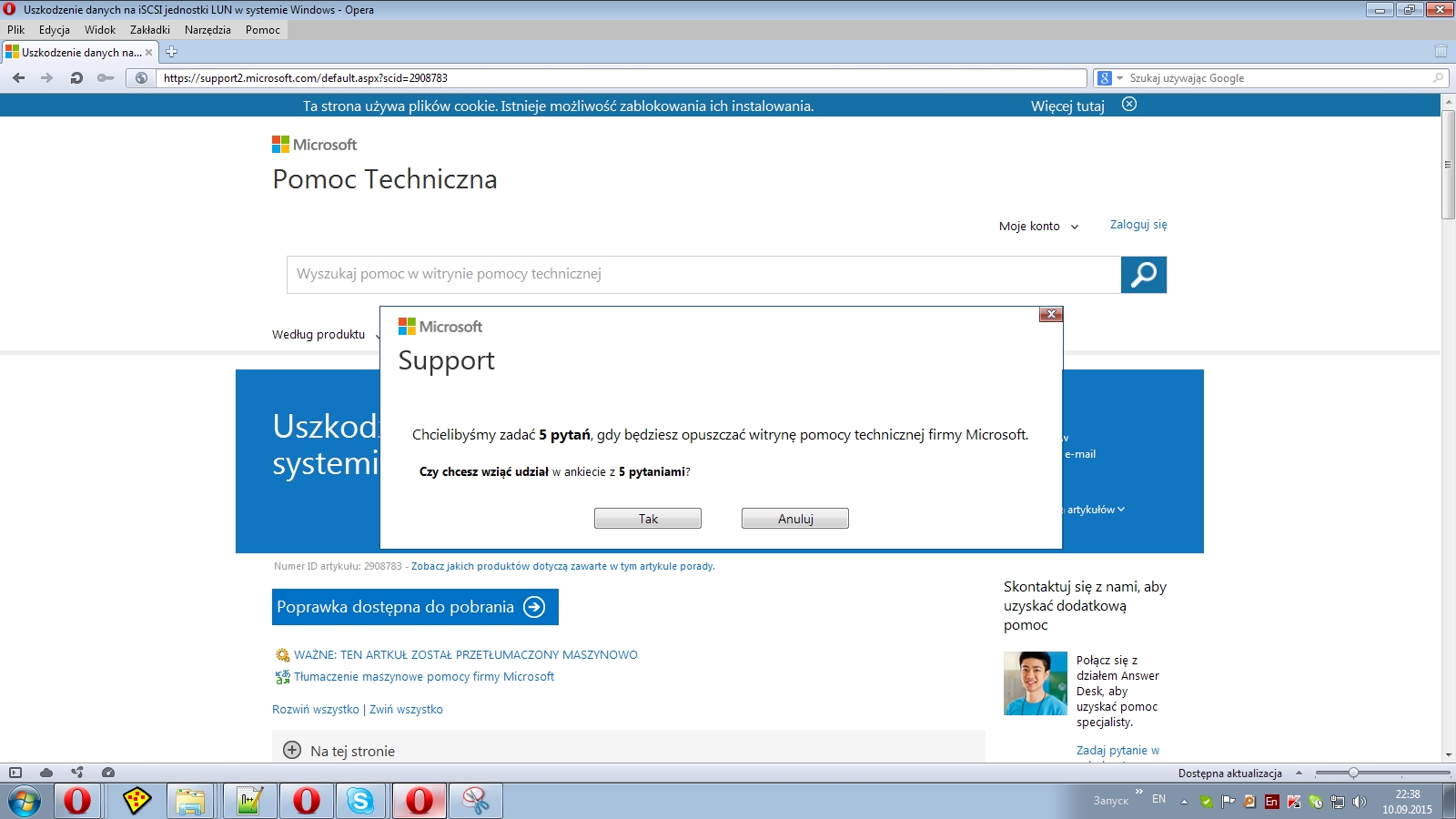Click the zoom slider in status bar
1456x819 pixels.
pos(1353,773)
